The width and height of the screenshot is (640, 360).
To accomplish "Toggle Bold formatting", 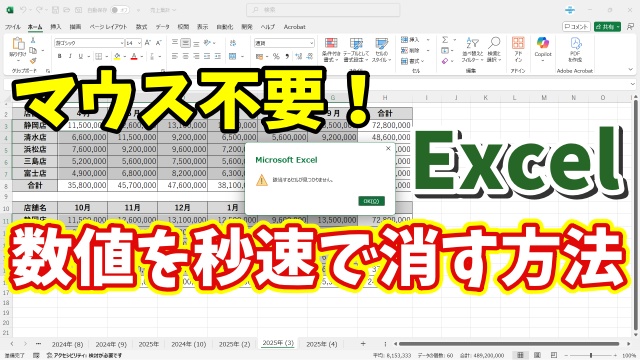I will pyautogui.click(x=60, y=56).
